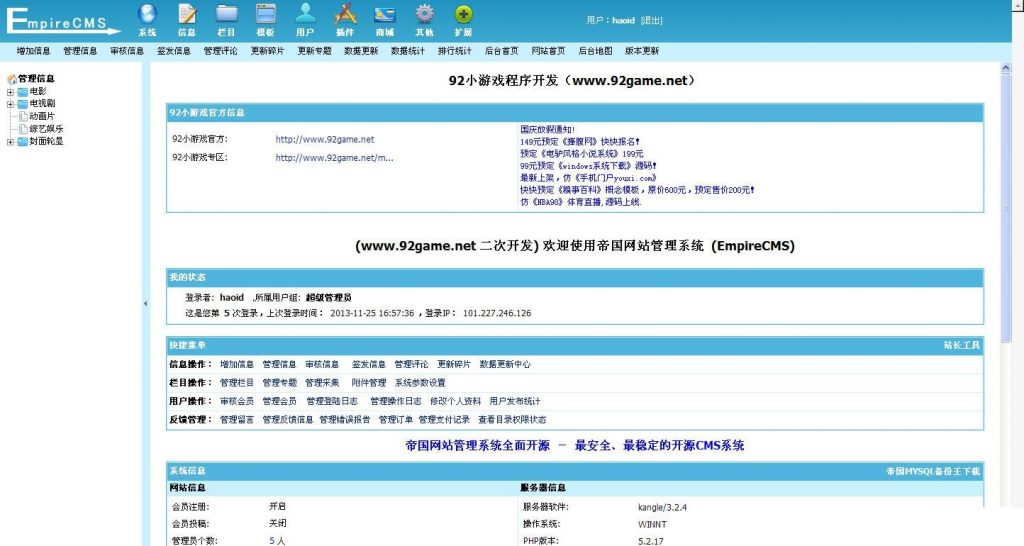Open 帝国MYSQL备份王下载 link
This screenshot has height=546, width=1024.
click(x=933, y=471)
